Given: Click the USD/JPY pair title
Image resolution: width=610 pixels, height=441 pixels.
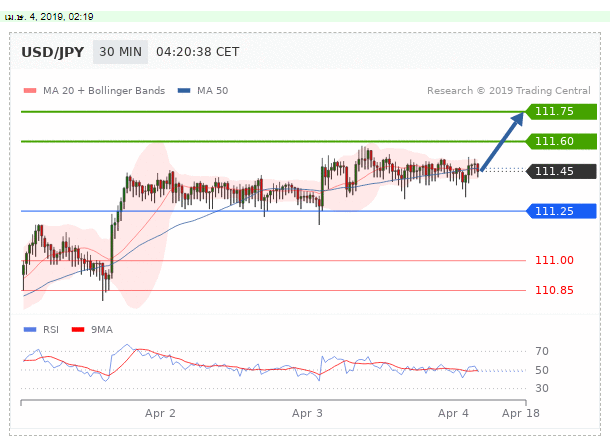Looking at the screenshot, I should pos(53,52).
